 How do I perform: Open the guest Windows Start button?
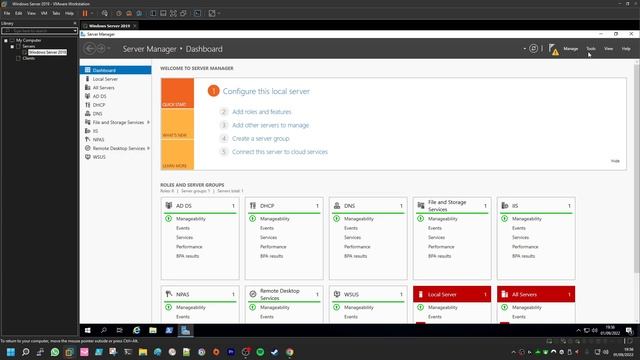(x=87, y=330)
